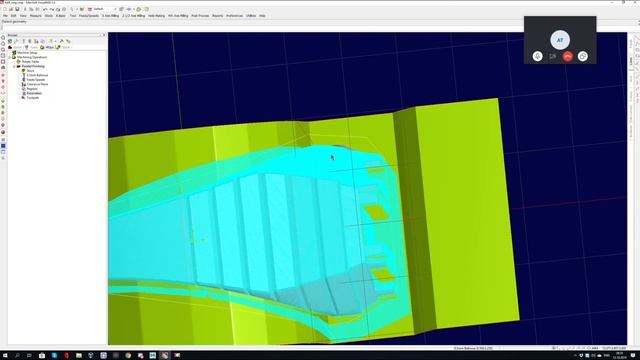Open Windows search from taskbar
This screenshot has height=360, width=640.
click(x=17, y=356)
